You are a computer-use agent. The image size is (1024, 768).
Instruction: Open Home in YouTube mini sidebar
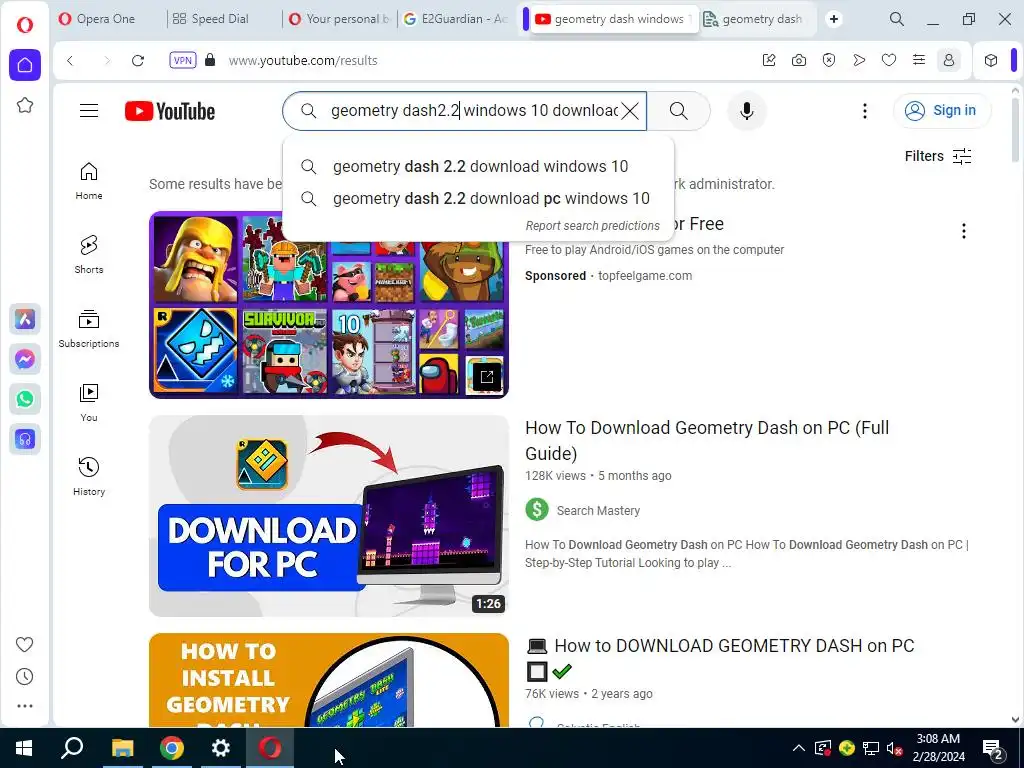point(89,181)
